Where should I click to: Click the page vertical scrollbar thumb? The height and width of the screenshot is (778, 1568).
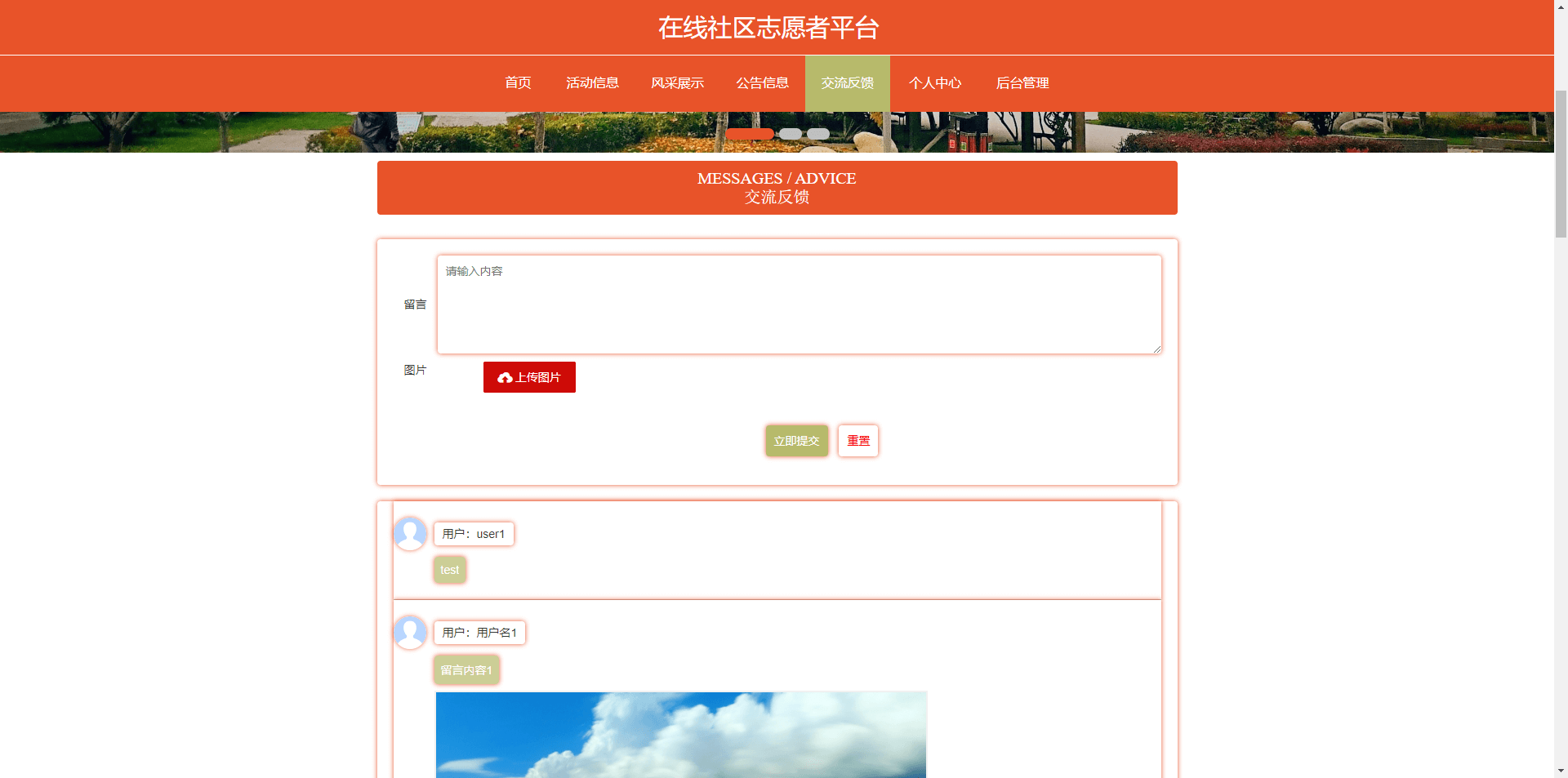[1561, 163]
